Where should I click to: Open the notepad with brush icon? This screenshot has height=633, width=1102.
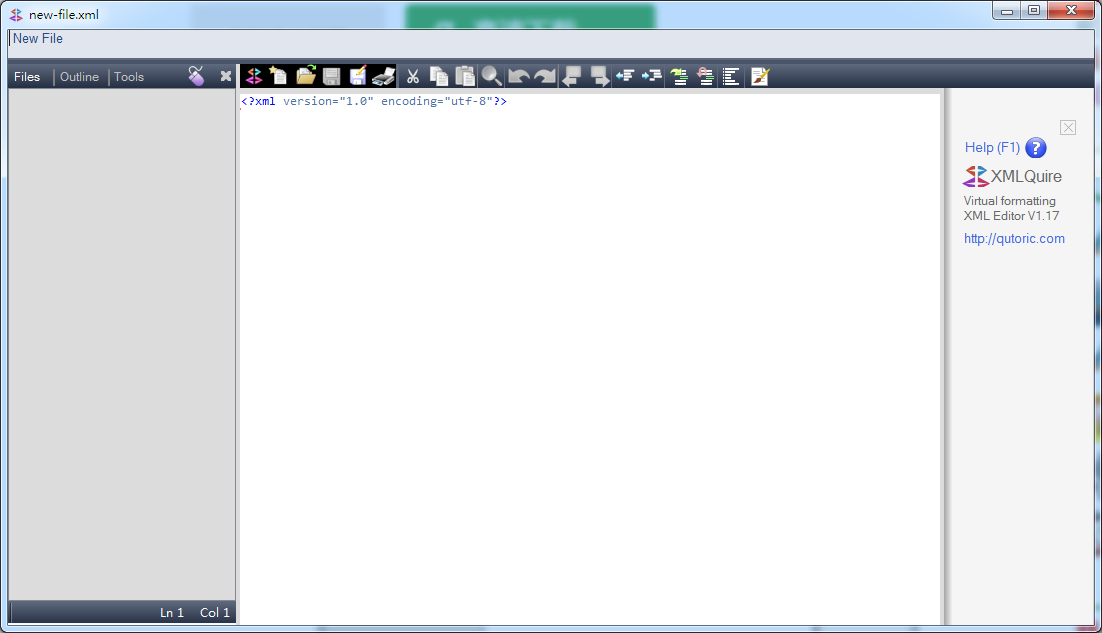pos(760,77)
